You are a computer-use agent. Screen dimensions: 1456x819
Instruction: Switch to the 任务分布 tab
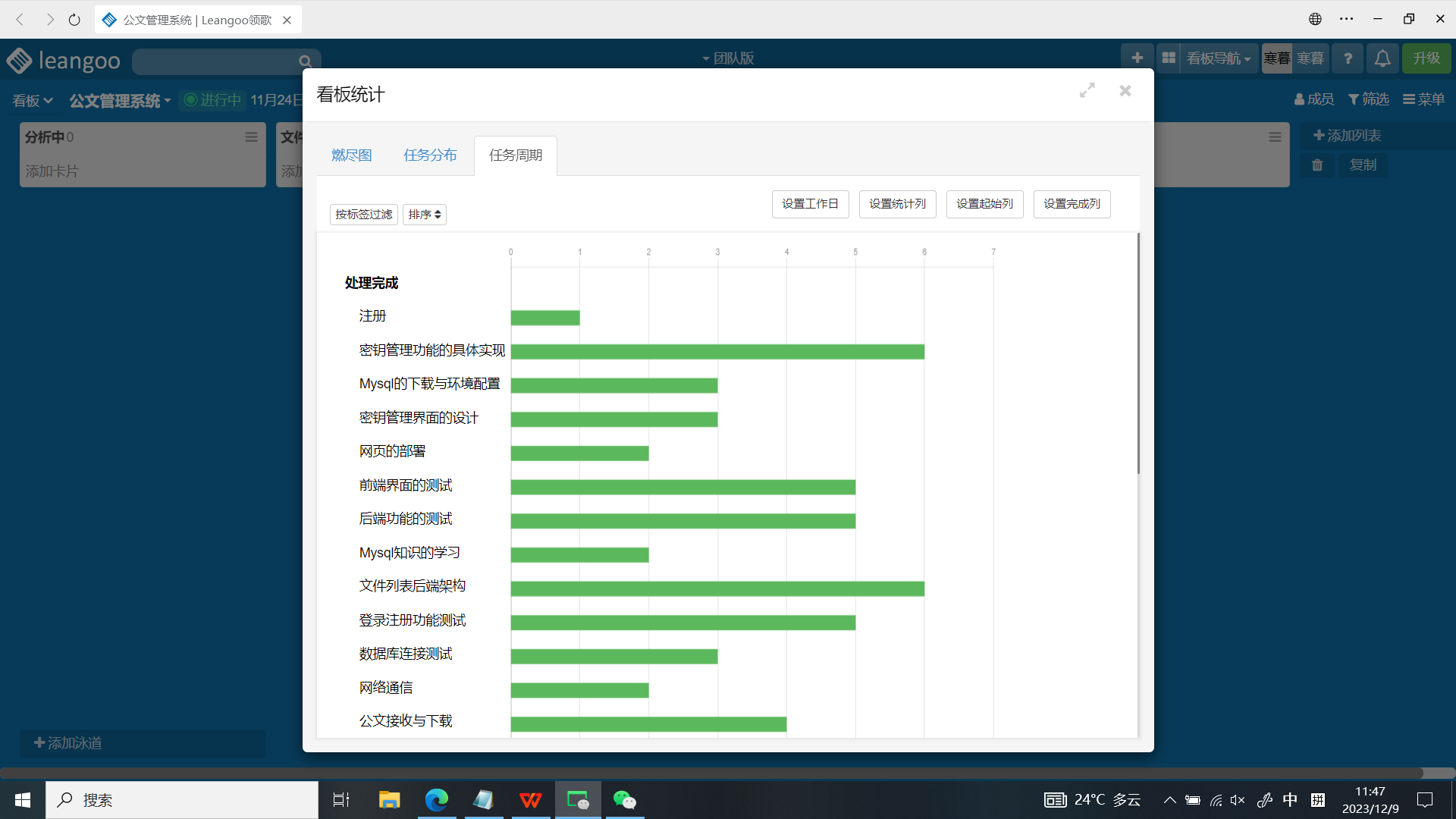(x=430, y=155)
